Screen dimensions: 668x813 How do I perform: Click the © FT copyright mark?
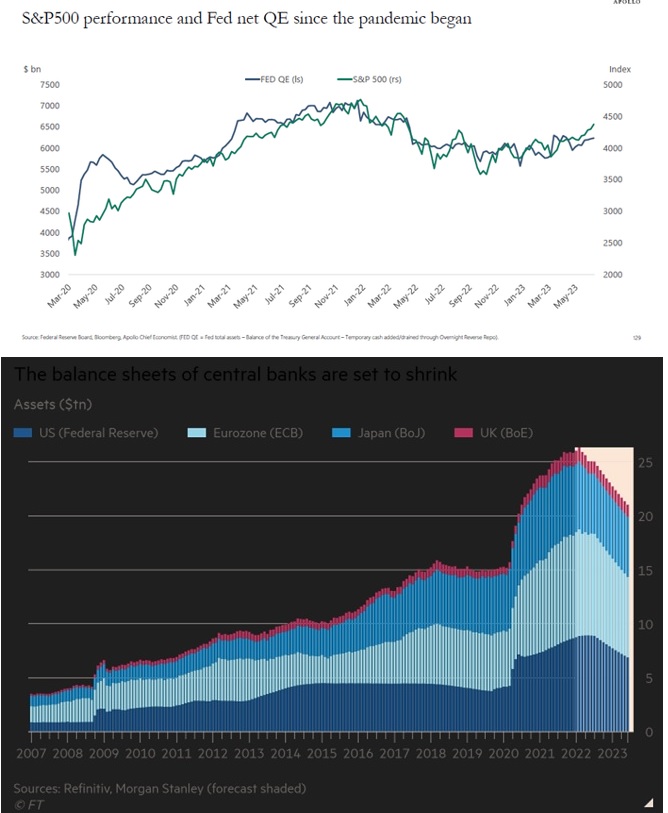29,803
